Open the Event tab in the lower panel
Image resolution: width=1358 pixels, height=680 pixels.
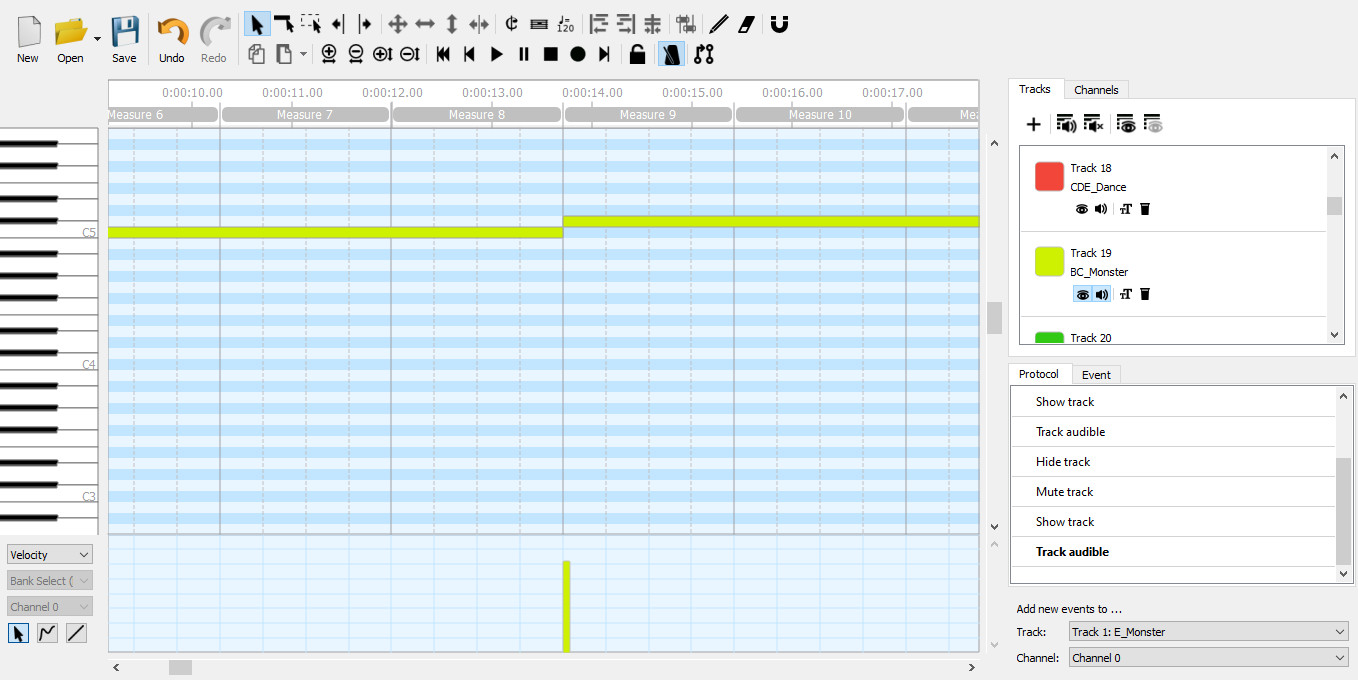tap(1096, 374)
